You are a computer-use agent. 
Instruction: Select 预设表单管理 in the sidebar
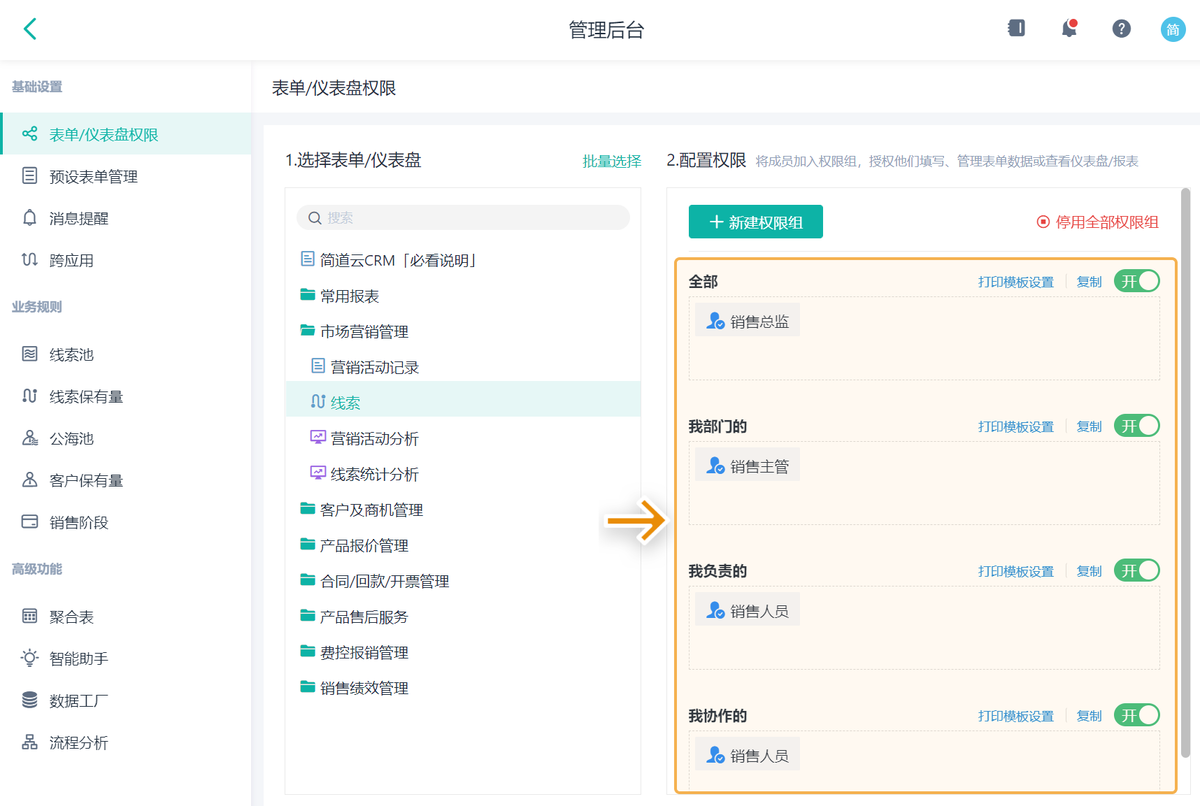(93, 177)
